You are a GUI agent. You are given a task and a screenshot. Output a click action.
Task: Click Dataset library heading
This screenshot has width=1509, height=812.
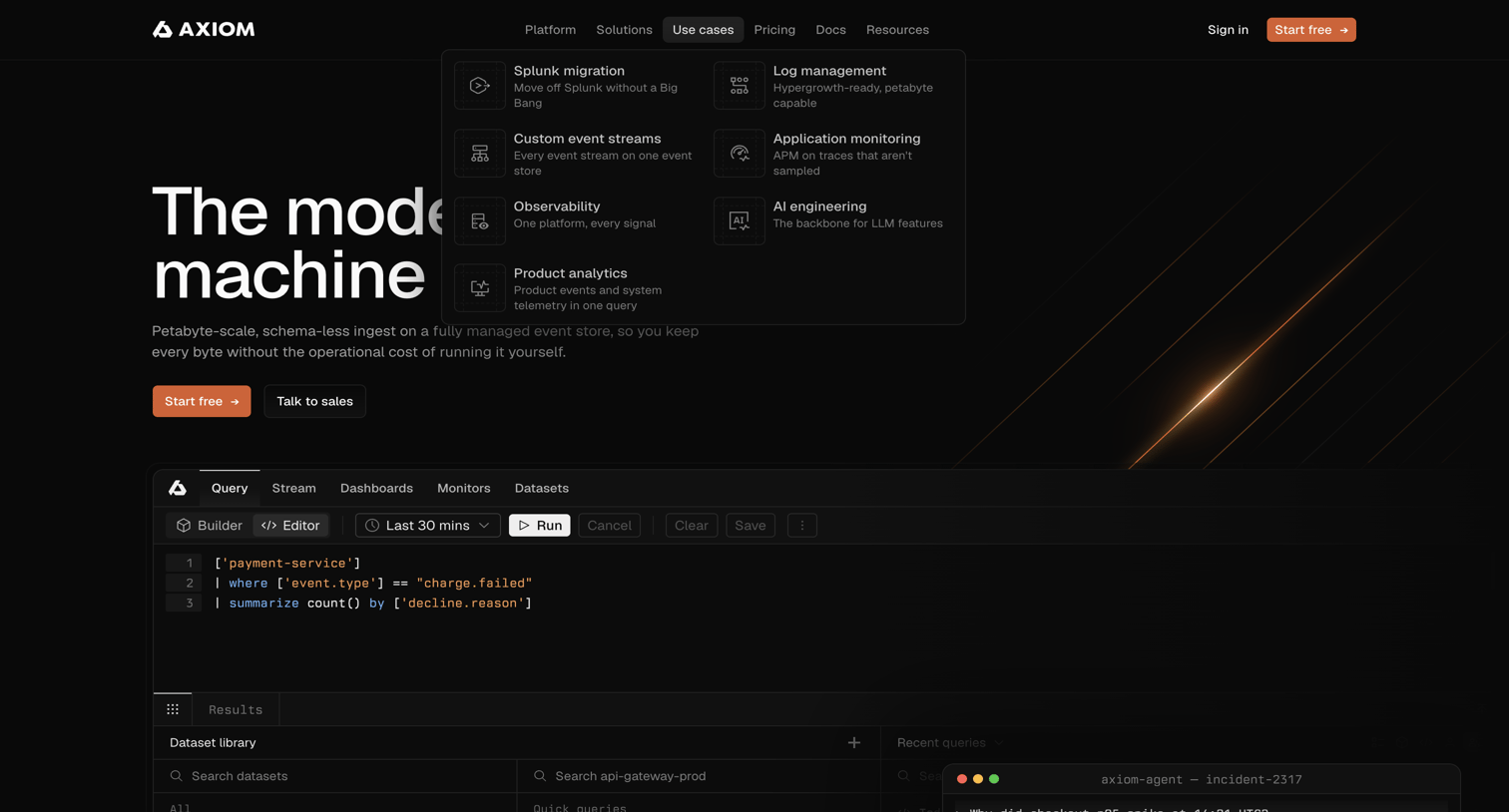click(213, 742)
